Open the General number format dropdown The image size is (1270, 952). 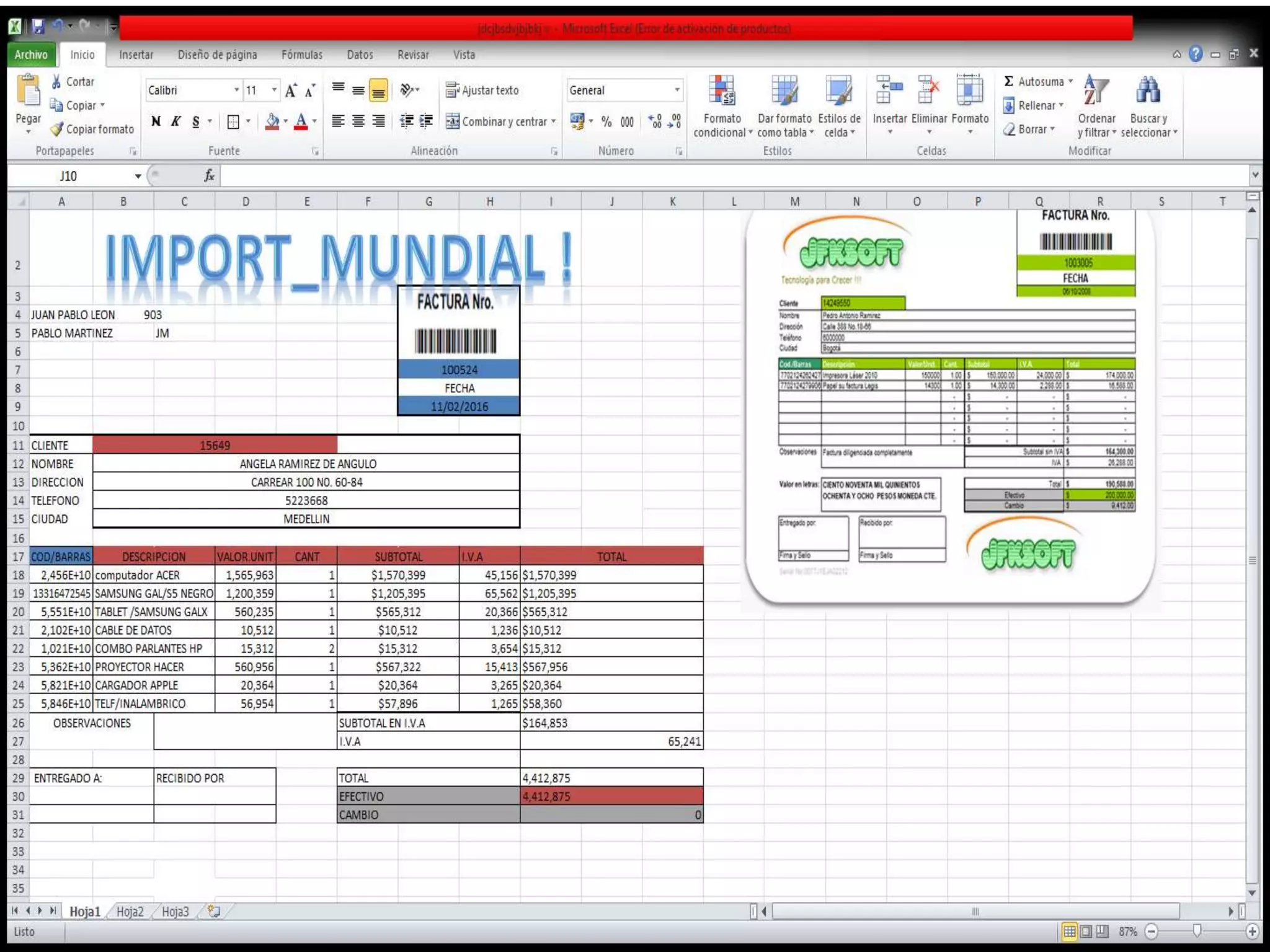pos(677,90)
